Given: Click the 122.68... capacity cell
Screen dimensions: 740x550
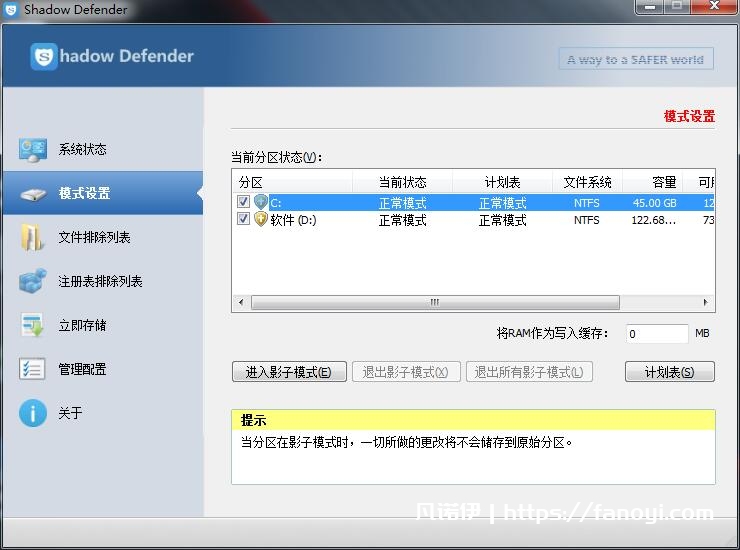Looking at the screenshot, I should tap(654, 220).
